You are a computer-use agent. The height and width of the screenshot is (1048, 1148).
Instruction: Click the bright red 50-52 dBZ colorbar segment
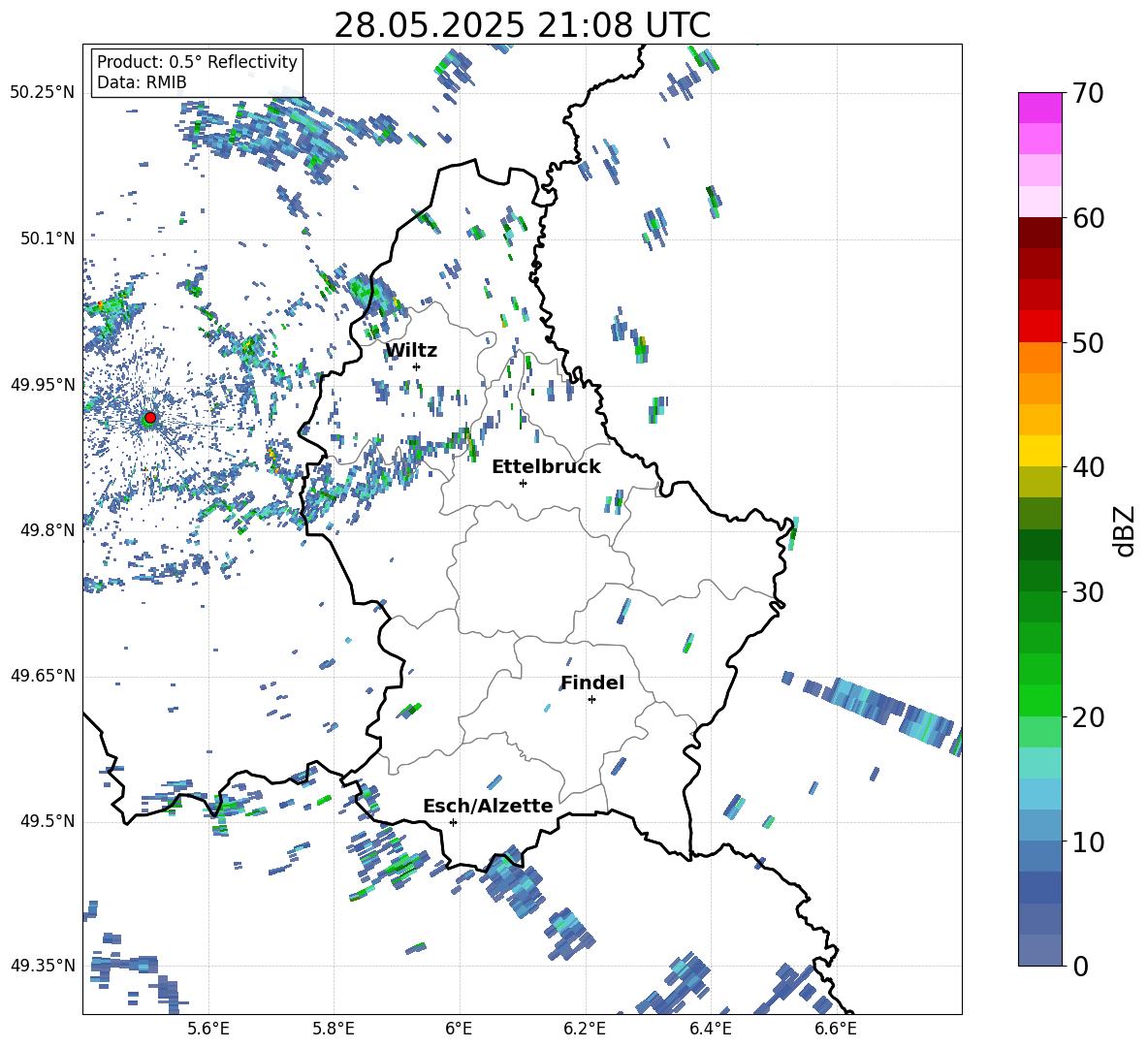pos(1039,327)
